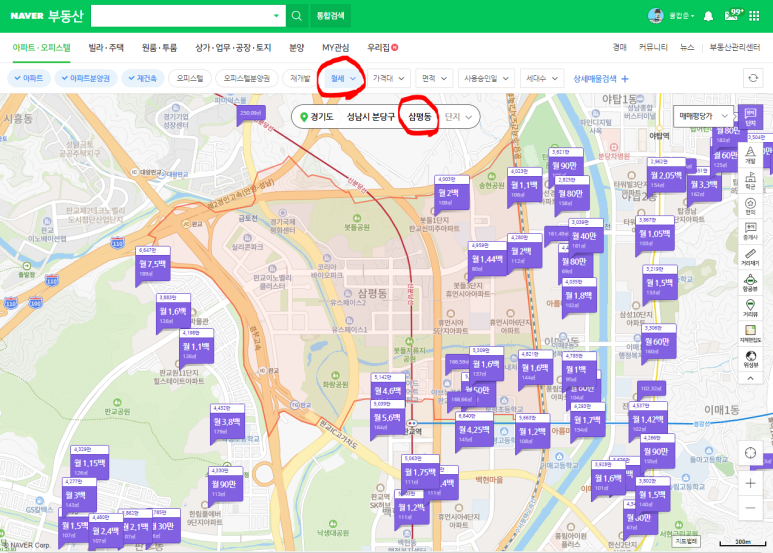773x553 pixels.
Task: Show 편의 amenities layer
Action: click(750, 206)
